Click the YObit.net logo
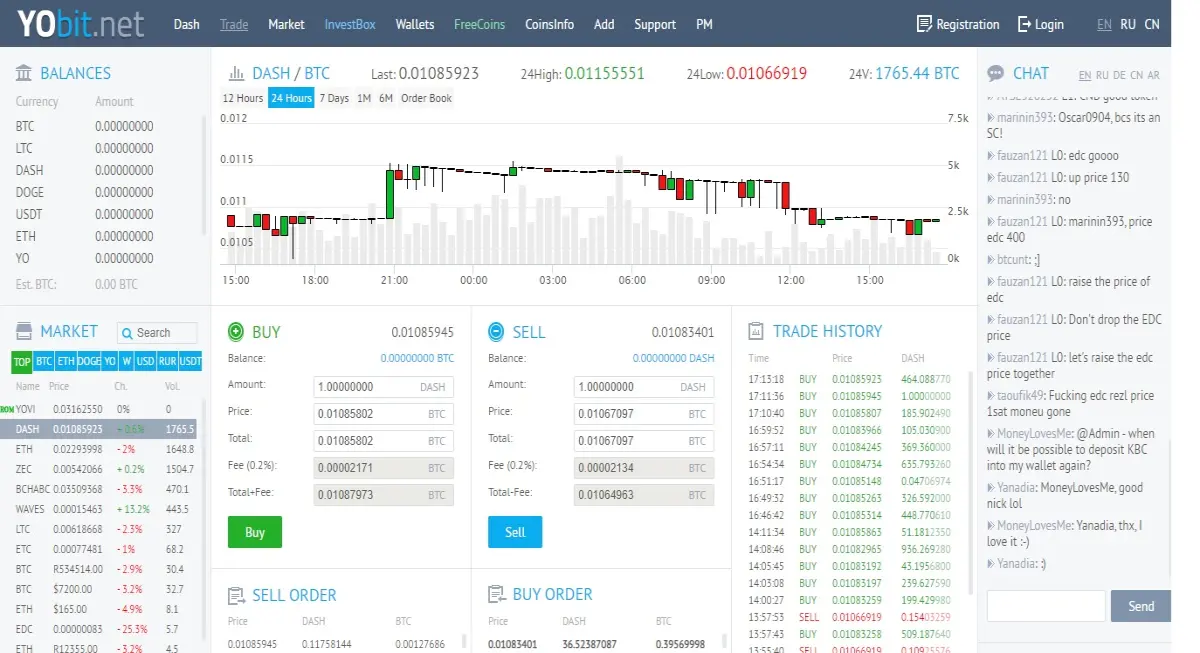Image resolution: width=1200 pixels, height=653 pixels. (80, 23)
